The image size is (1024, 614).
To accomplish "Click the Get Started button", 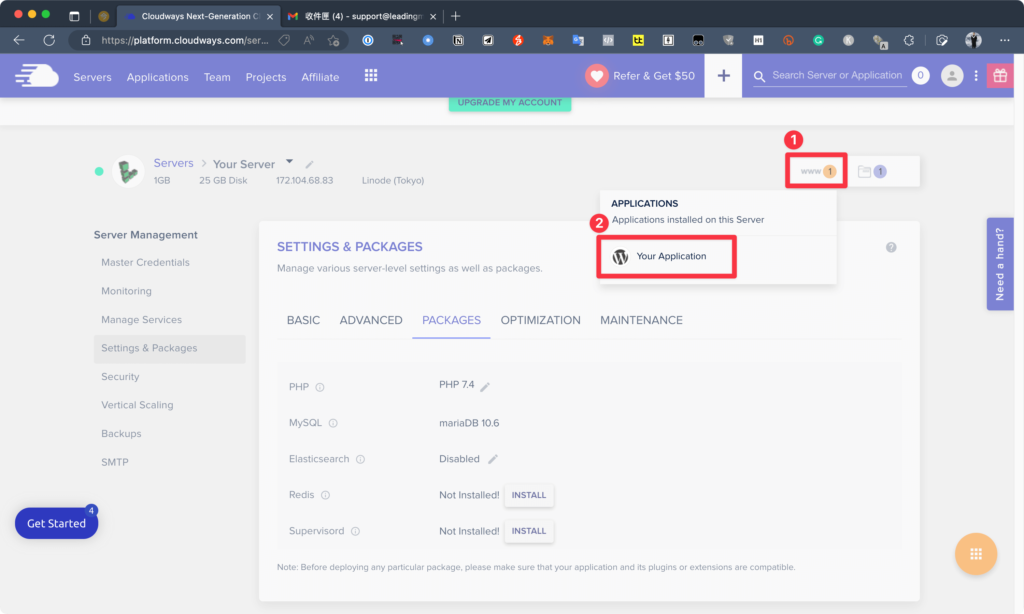I will pos(56,523).
